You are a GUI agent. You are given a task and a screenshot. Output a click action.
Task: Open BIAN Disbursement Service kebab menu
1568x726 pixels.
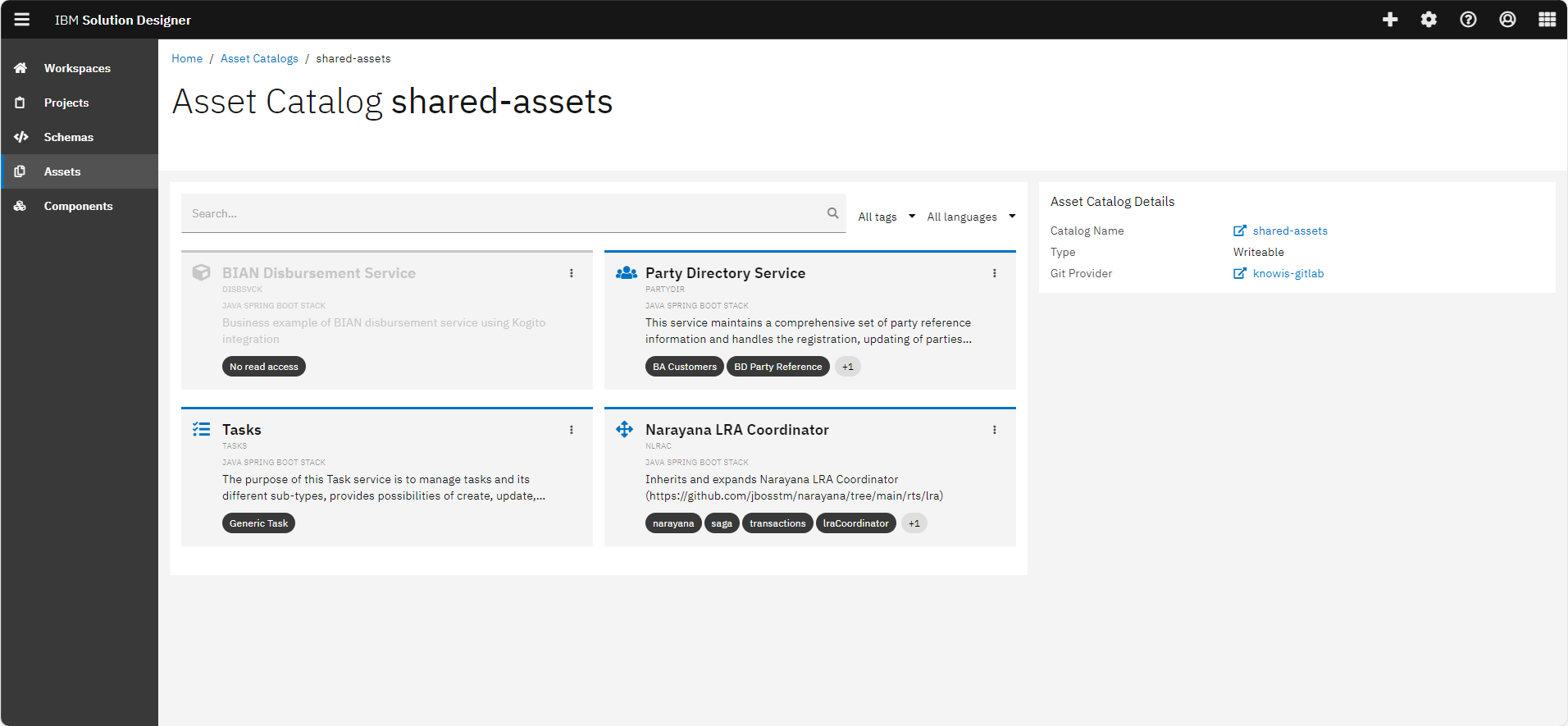click(x=572, y=273)
